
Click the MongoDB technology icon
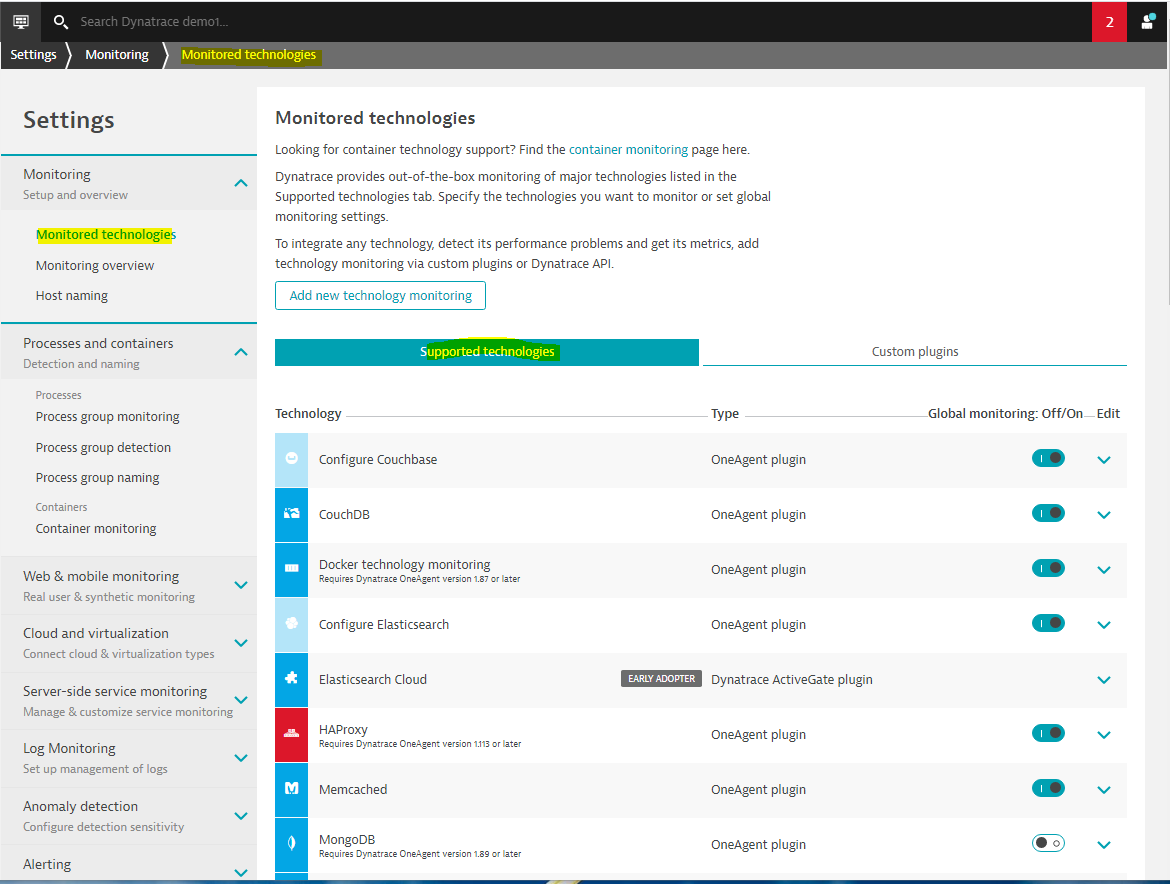coord(291,845)
